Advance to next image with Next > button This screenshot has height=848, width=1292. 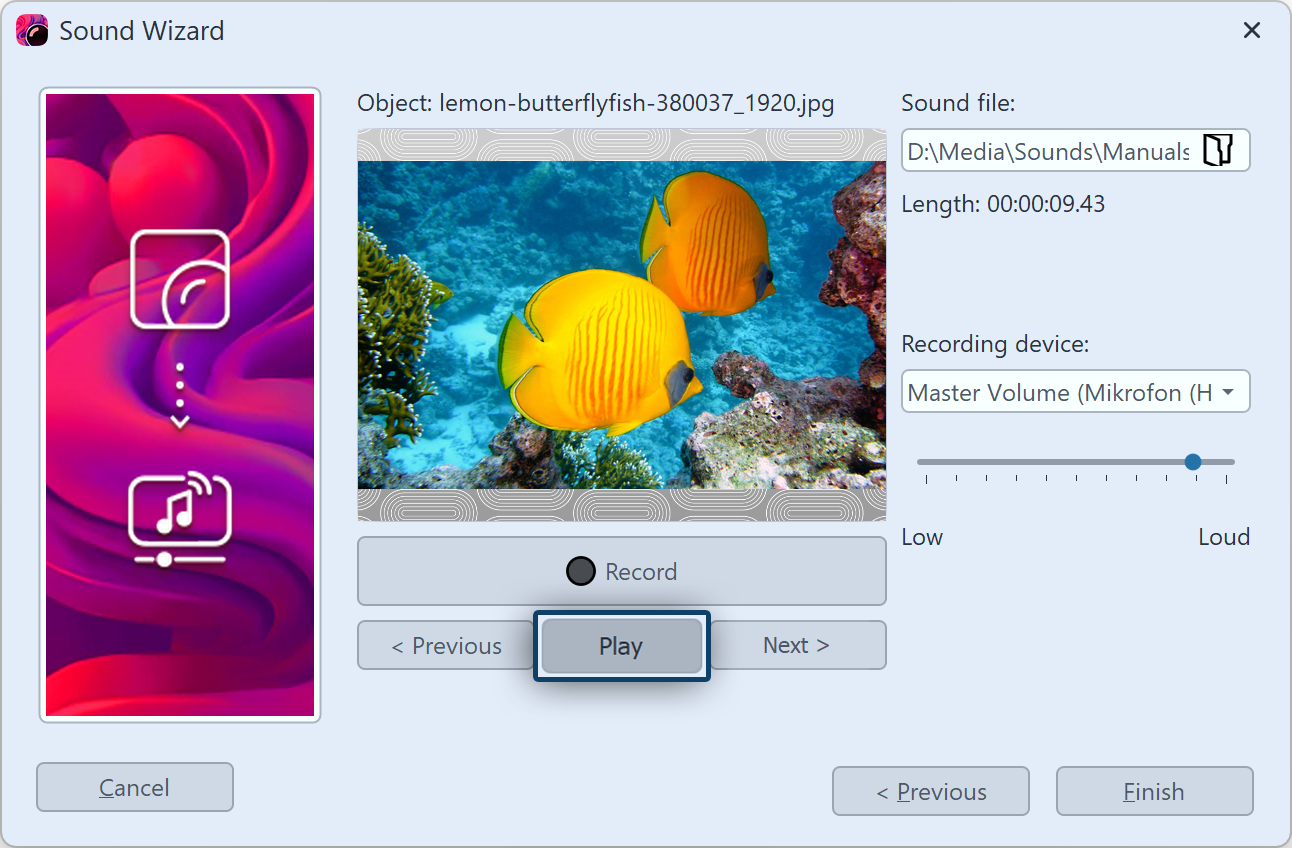[x=796, y=646]
